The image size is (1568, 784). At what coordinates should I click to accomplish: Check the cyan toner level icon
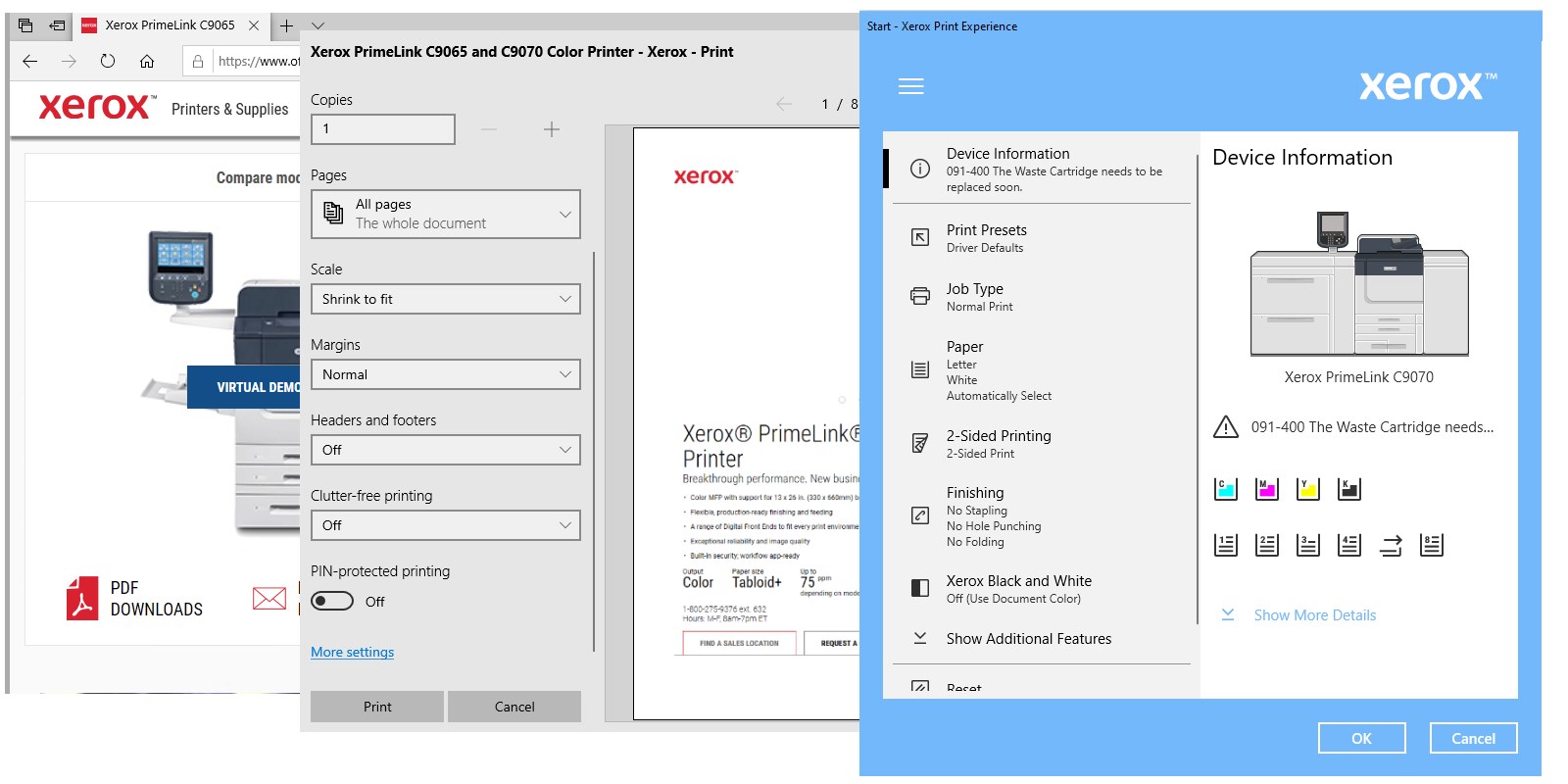coord(1225,489)
